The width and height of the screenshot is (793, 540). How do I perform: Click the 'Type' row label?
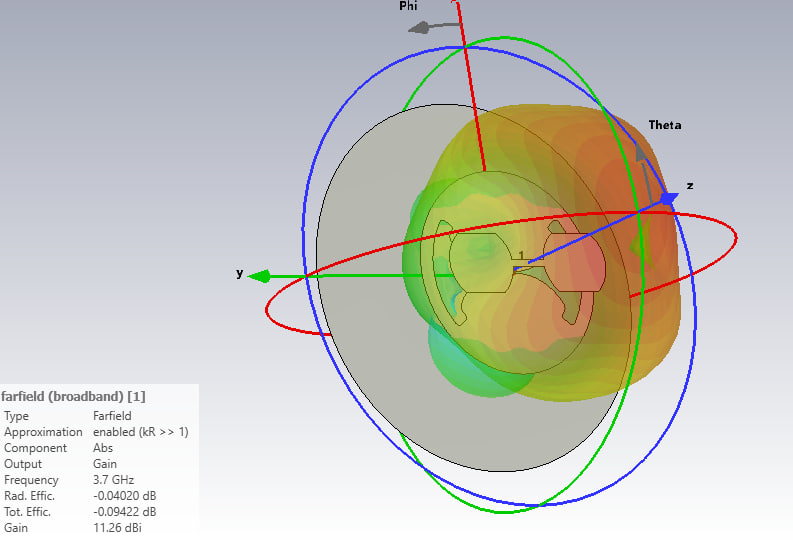(x=16, y=416)
